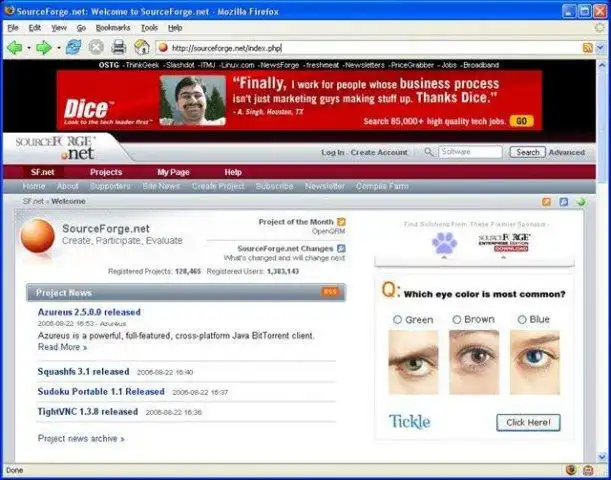Open the TightVNC 1.3.8 released link
The height and width of the screenshot is (480, 611).
[88, 411]
